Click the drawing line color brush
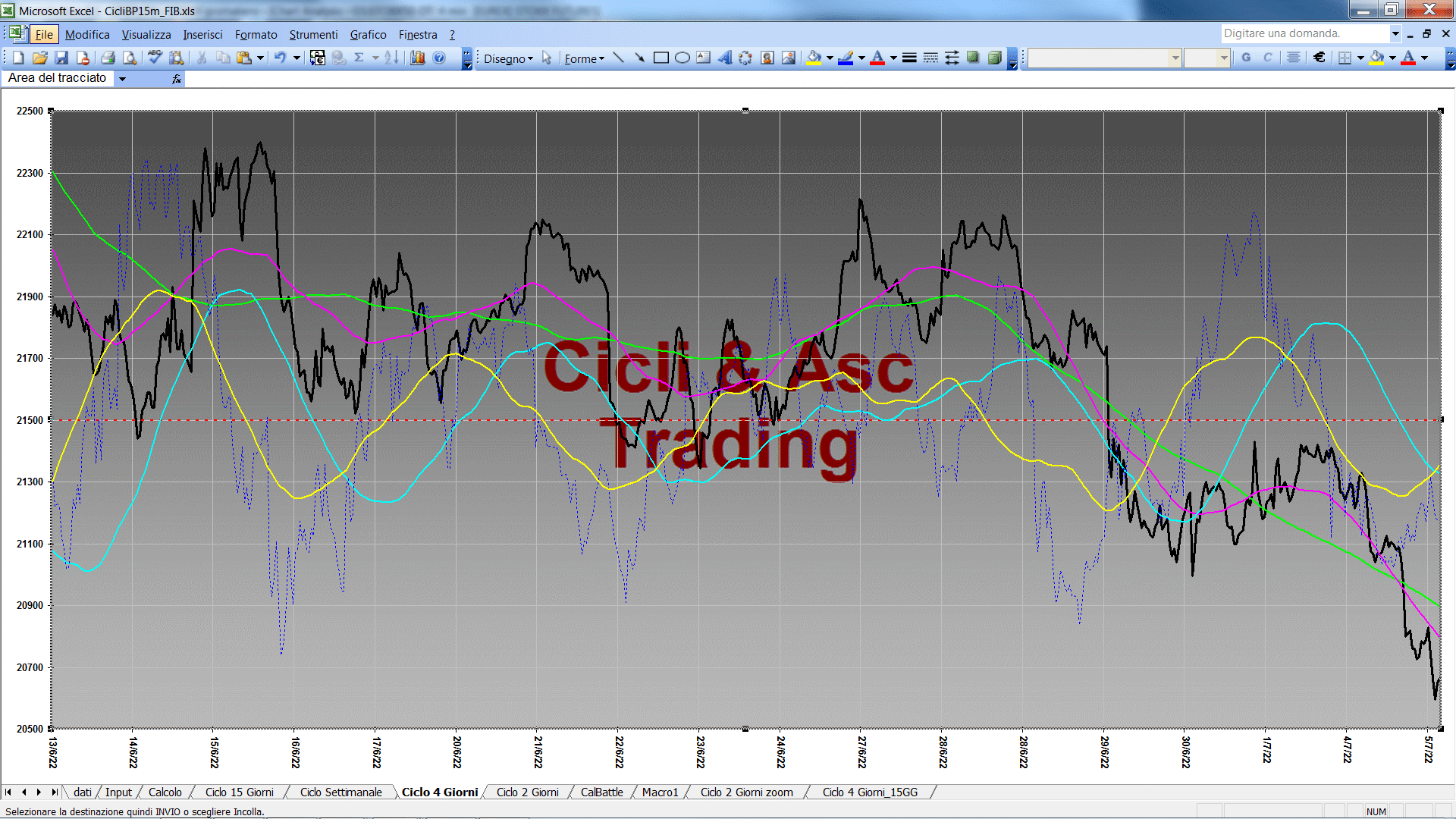The image size is (1456, 819). 846,58
